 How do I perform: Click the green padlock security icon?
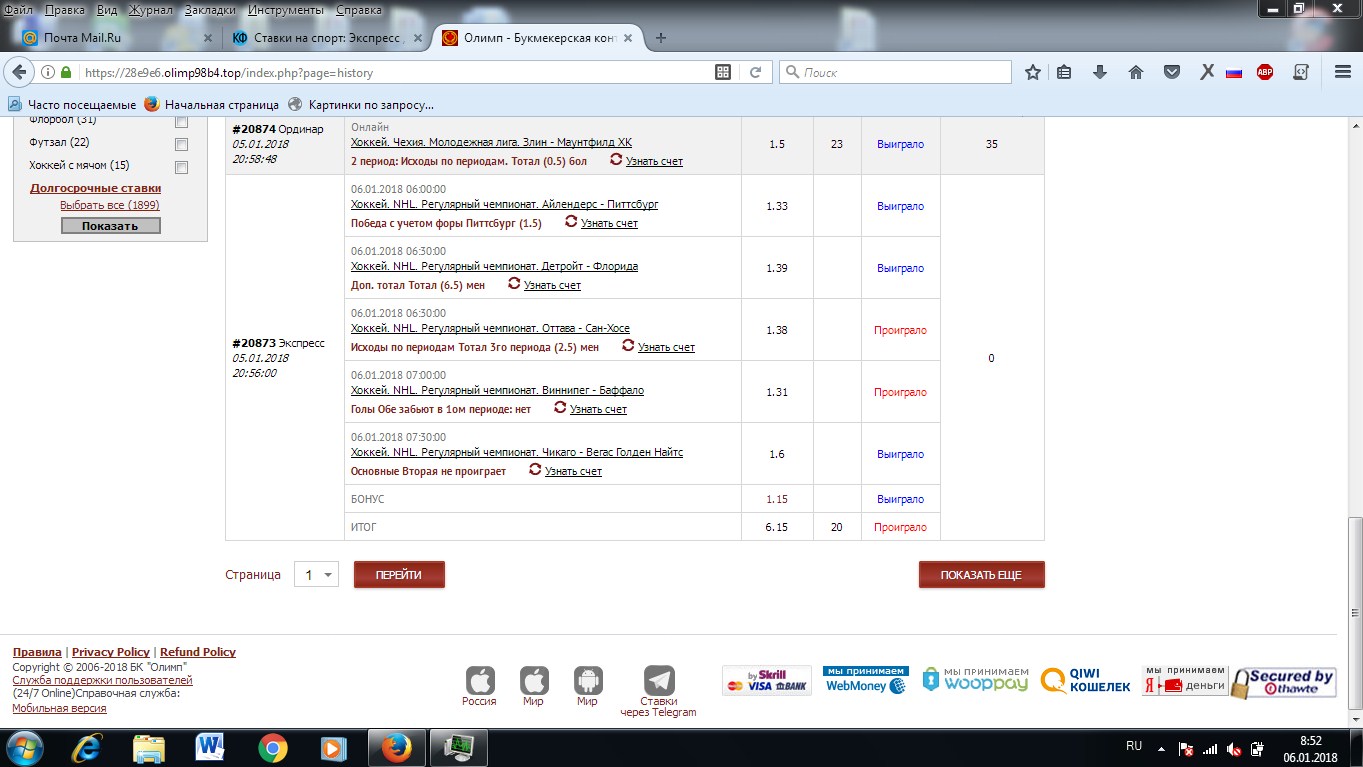click(66, 72)
